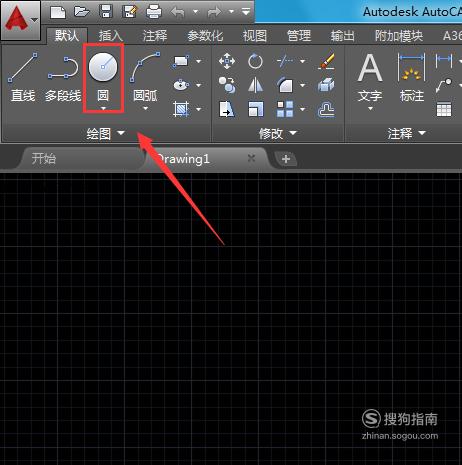Select the Trim tool
Viewport: 462px width, 465px height.
point(285,61)
